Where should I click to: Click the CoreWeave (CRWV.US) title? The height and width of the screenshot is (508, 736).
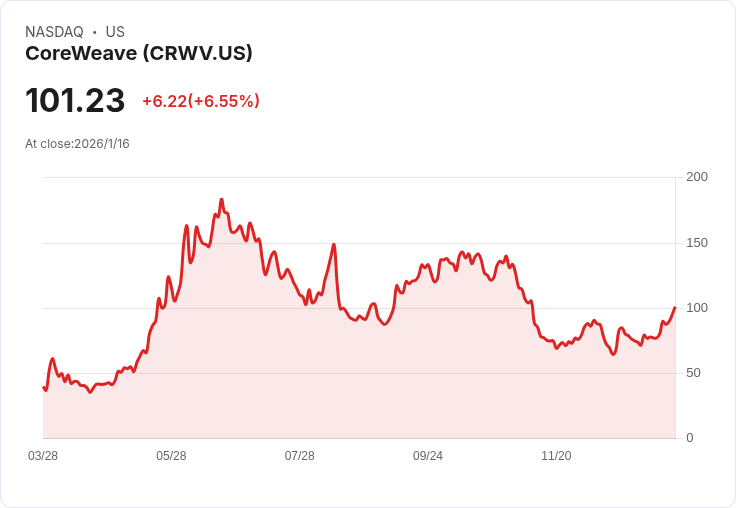pyautogui.click(x=139, y=54)
